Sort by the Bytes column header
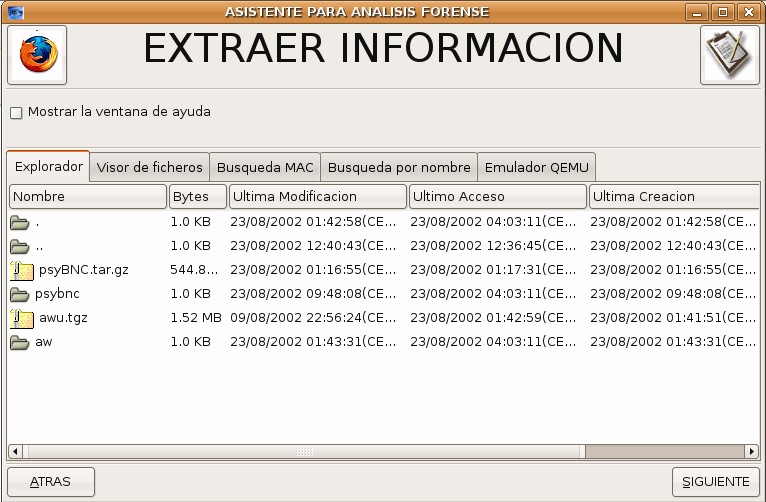This screenshot has height=502, width=766. click(x=197, y=197)
